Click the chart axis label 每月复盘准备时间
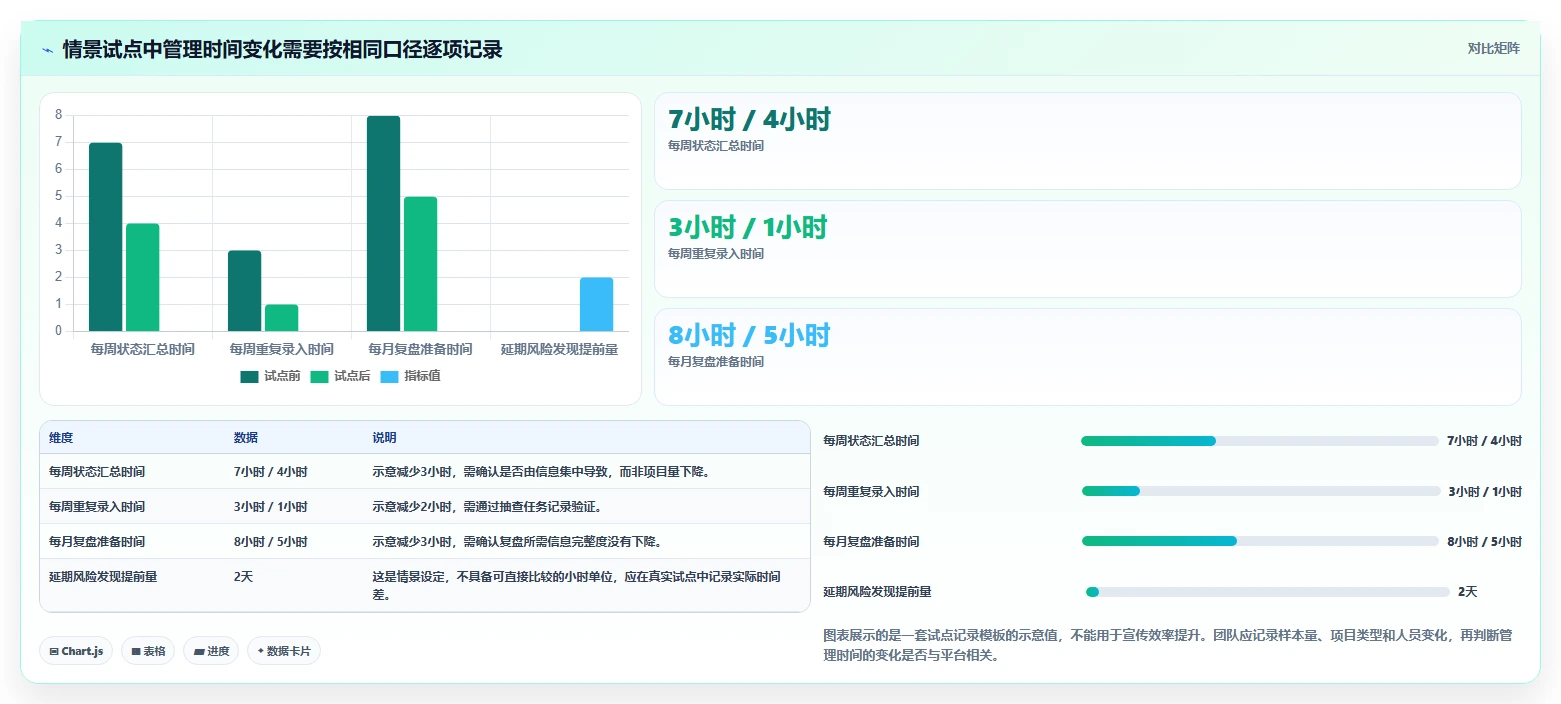Viewport: 1561px width, 704px height. [420, 350]
